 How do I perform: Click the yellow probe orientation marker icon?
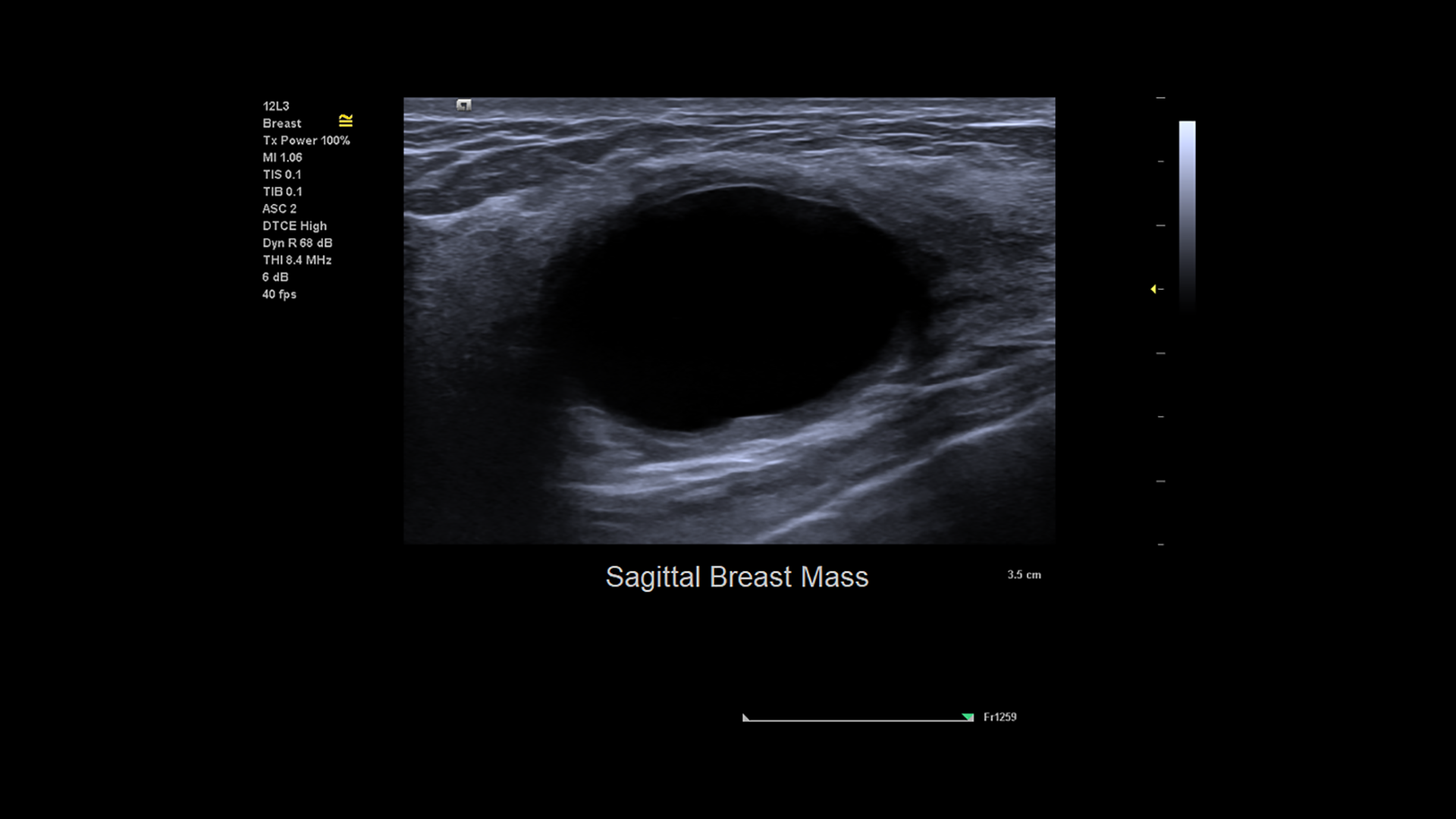(347, 120)
